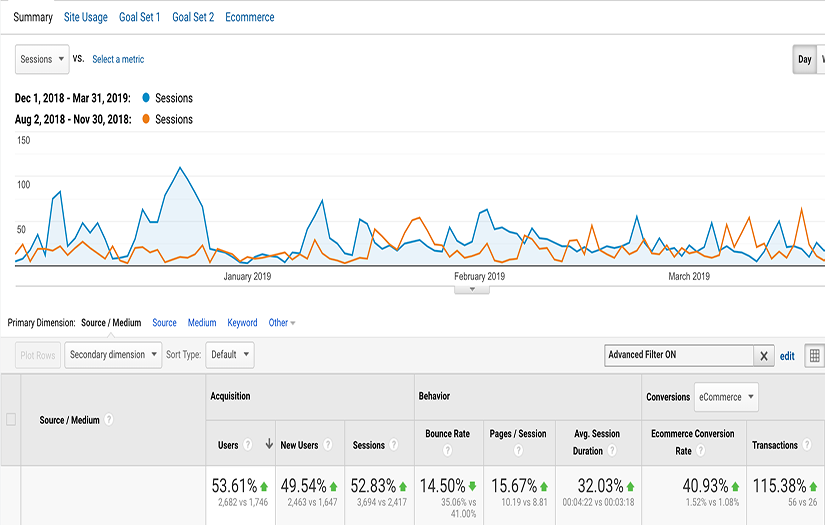Open the Sessions metric dropdown

click(x=42, y=59)
